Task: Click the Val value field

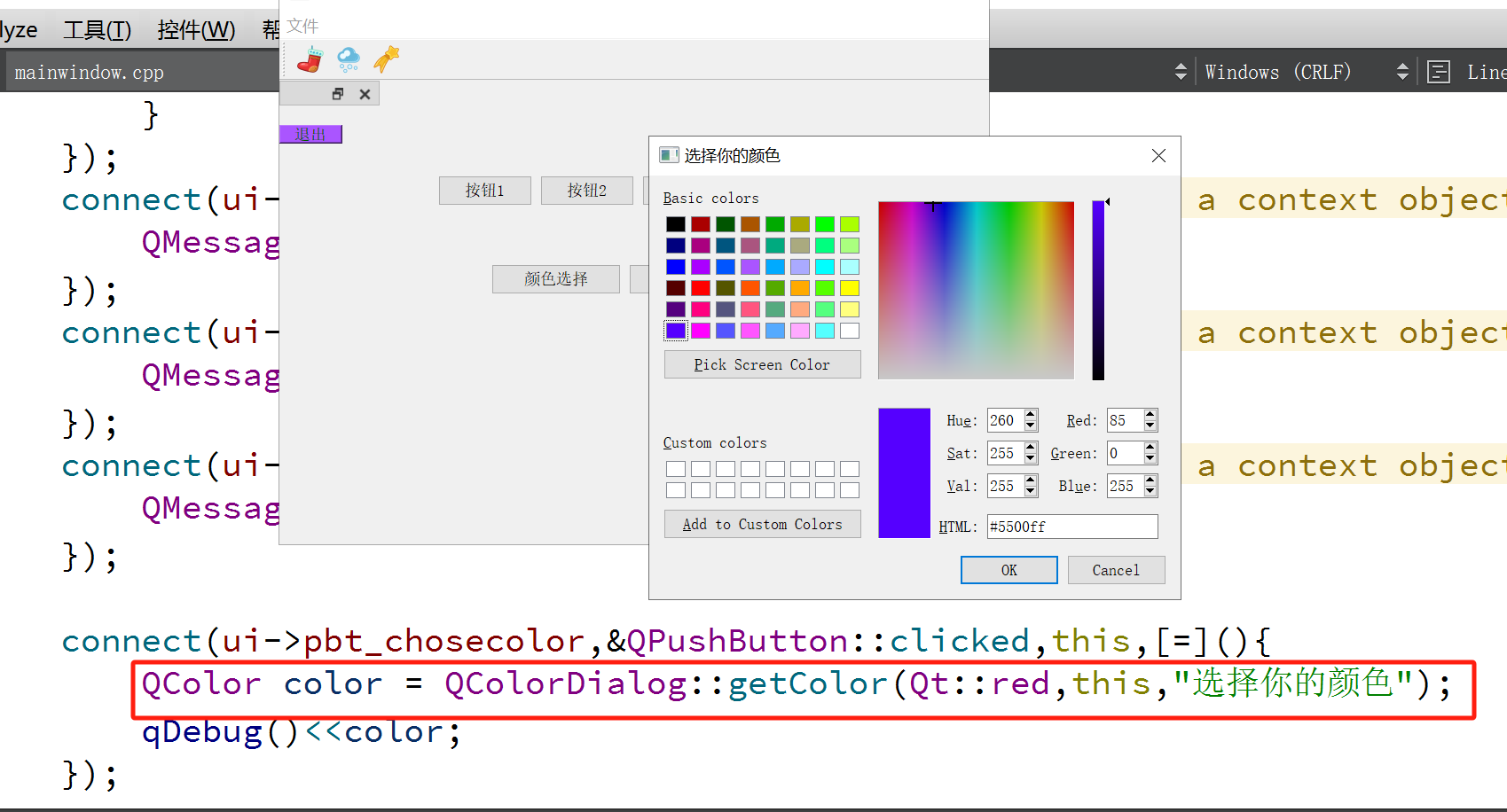Action: point(1005,486)
